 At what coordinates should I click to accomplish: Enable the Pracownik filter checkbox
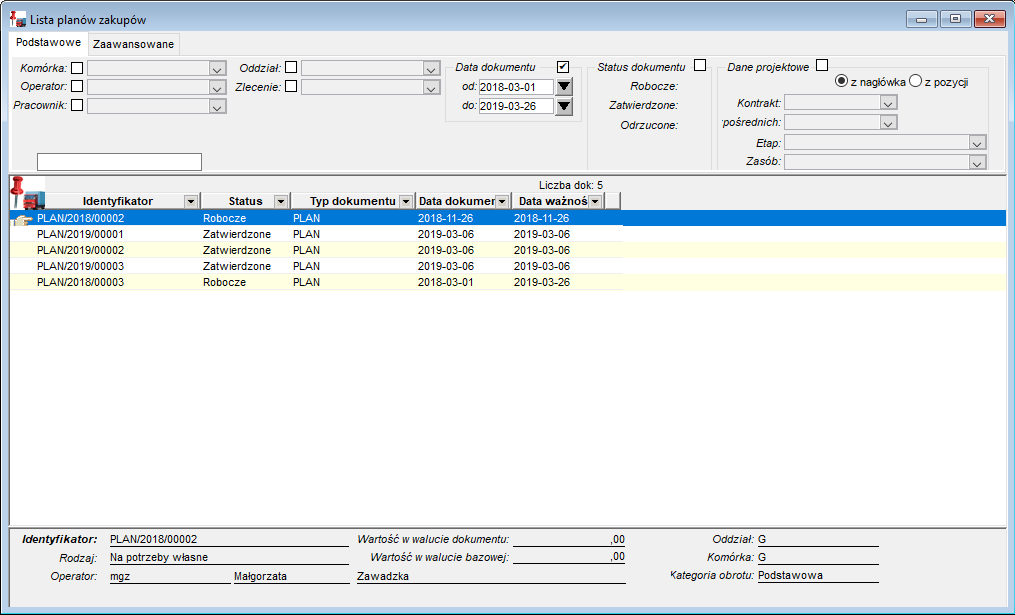(77, 105)
